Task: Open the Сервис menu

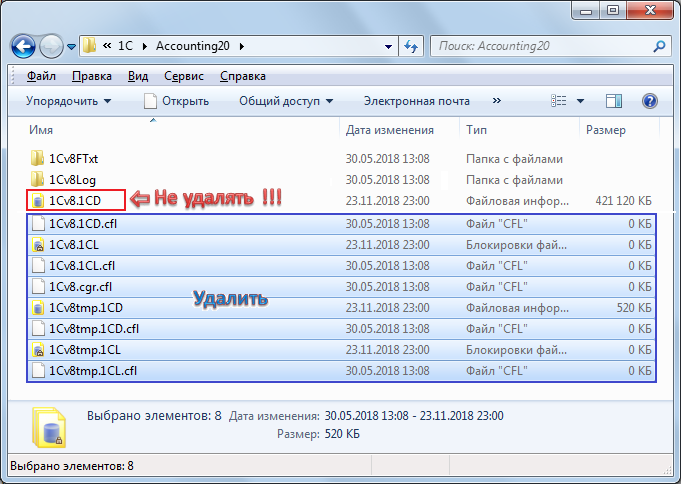Action: click(184, 76)
